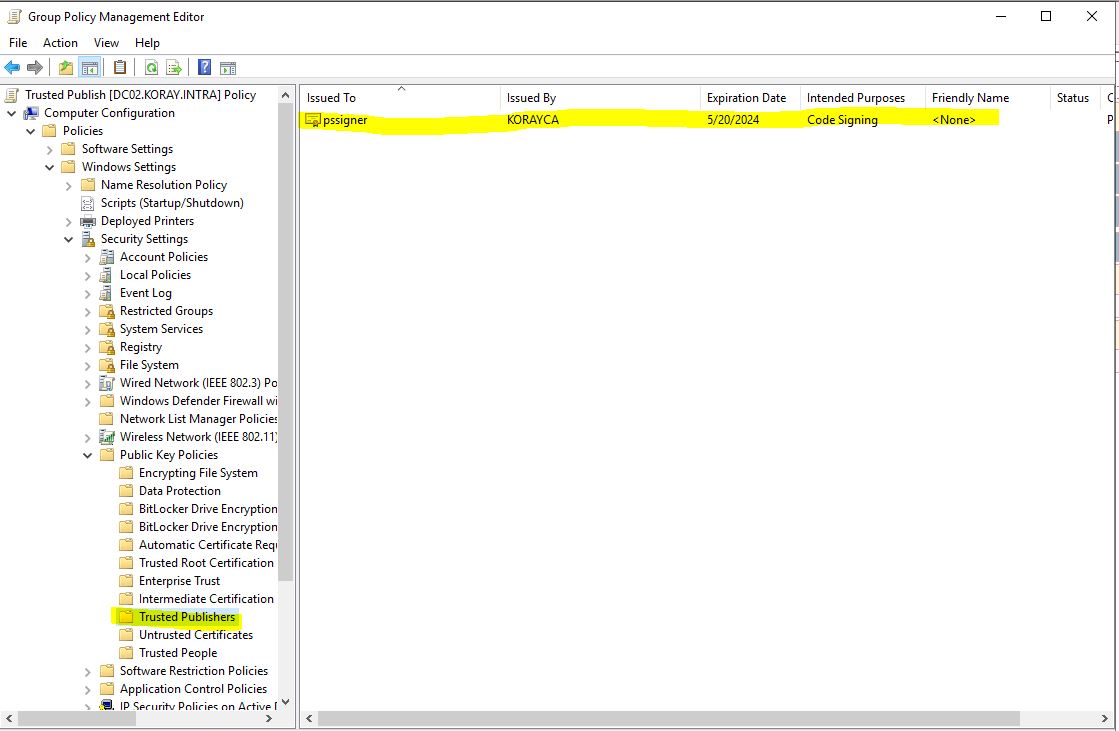Click details pane horizontal scroll right arrow

(x=1105, y=718)
